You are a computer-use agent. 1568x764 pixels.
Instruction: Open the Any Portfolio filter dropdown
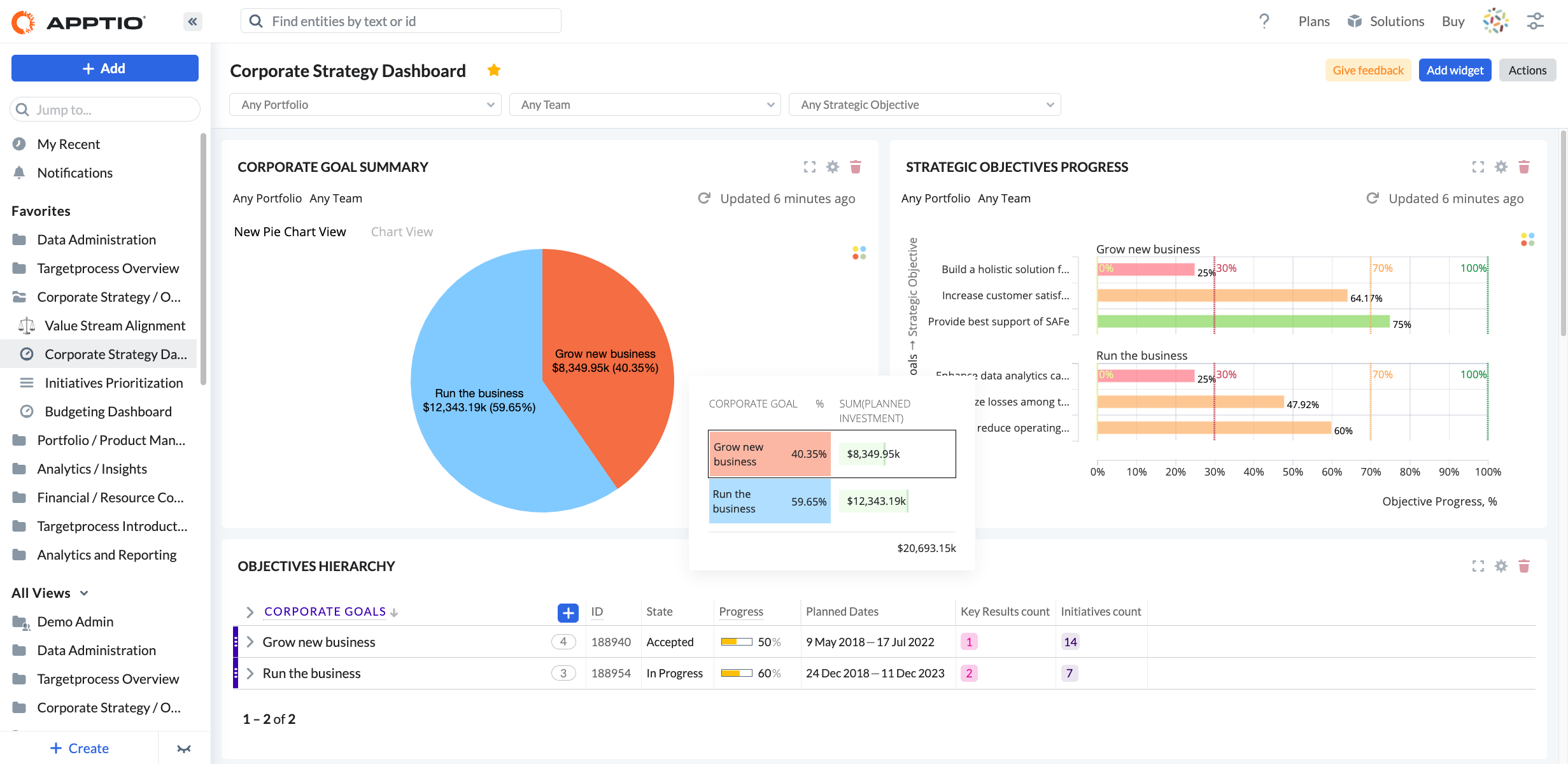click(365, 104)
